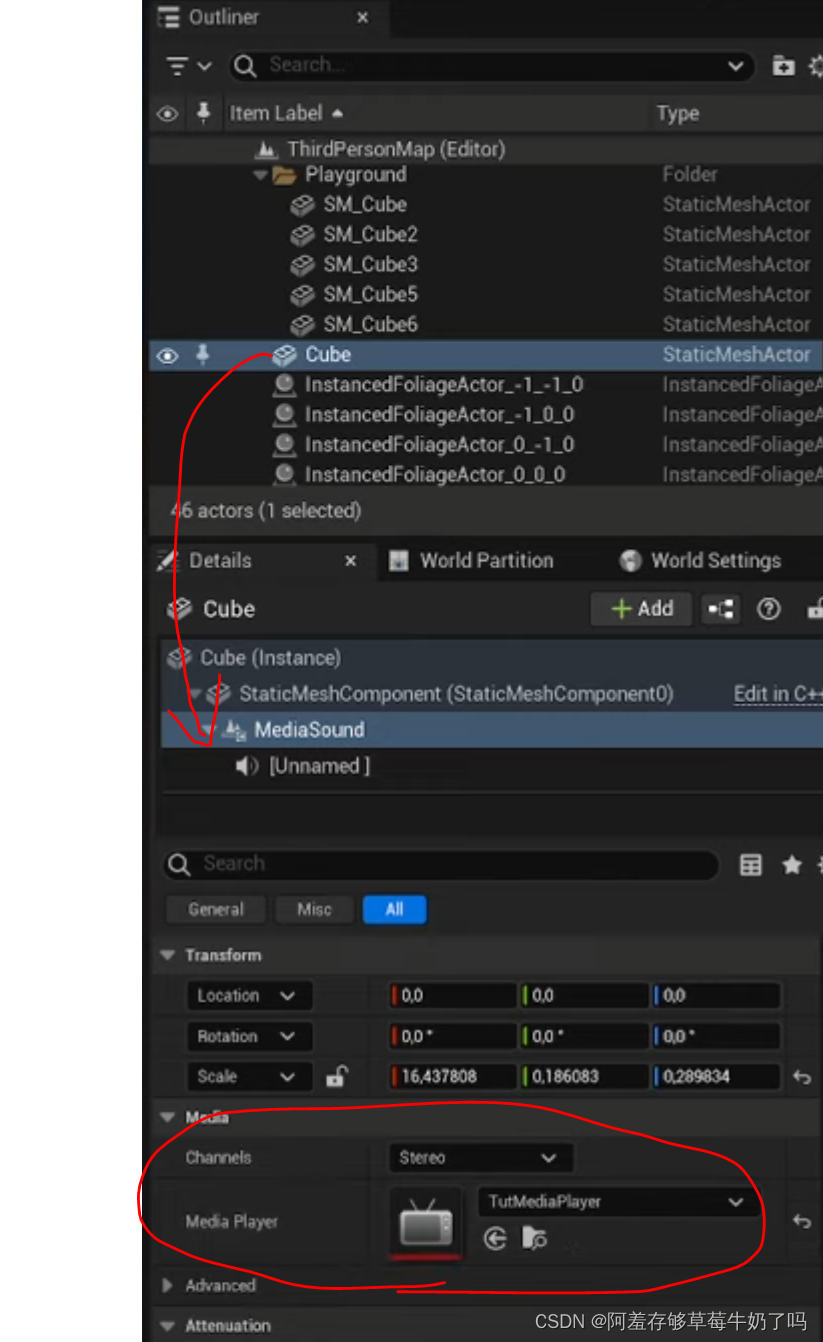The width and height of the screenshot is (823, 1342).
Task: Collapse the Transform section header
Action: point(166,955)
